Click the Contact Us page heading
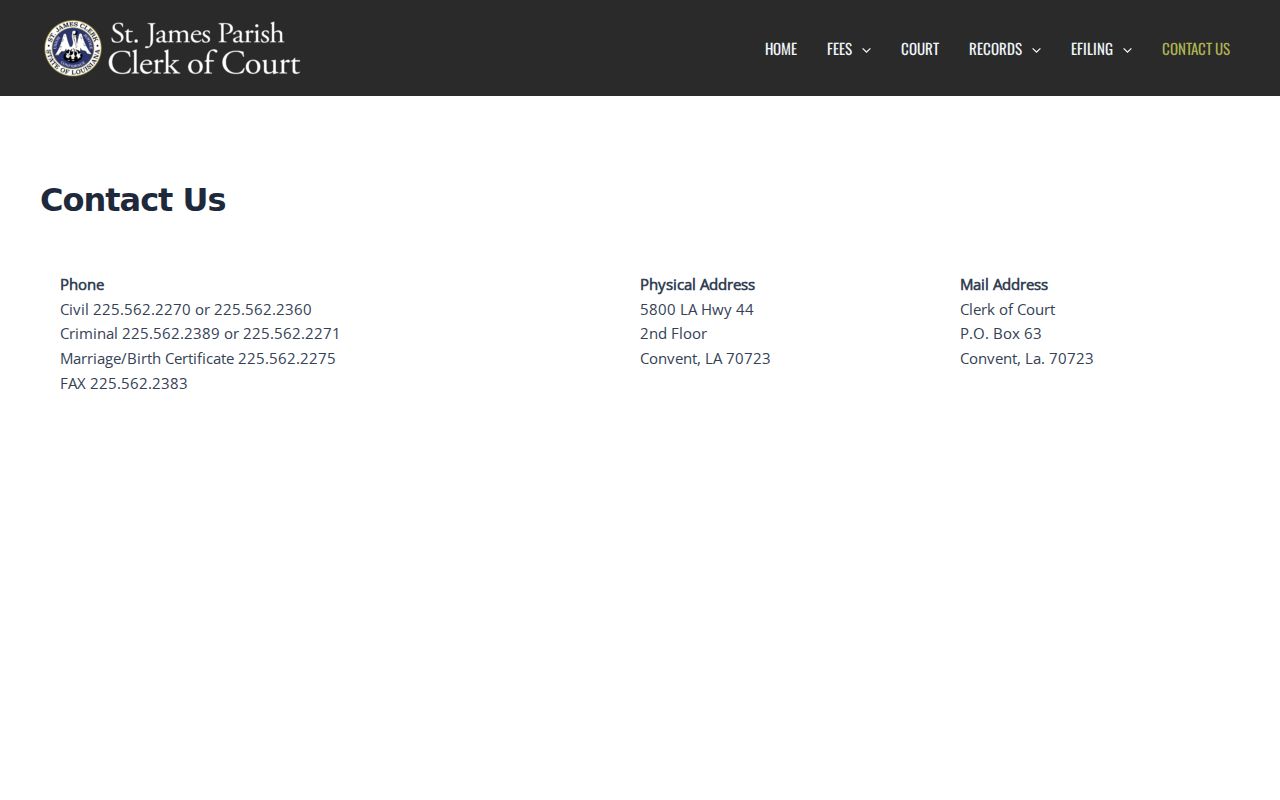The image size is (1280, 800). (133, 200)
